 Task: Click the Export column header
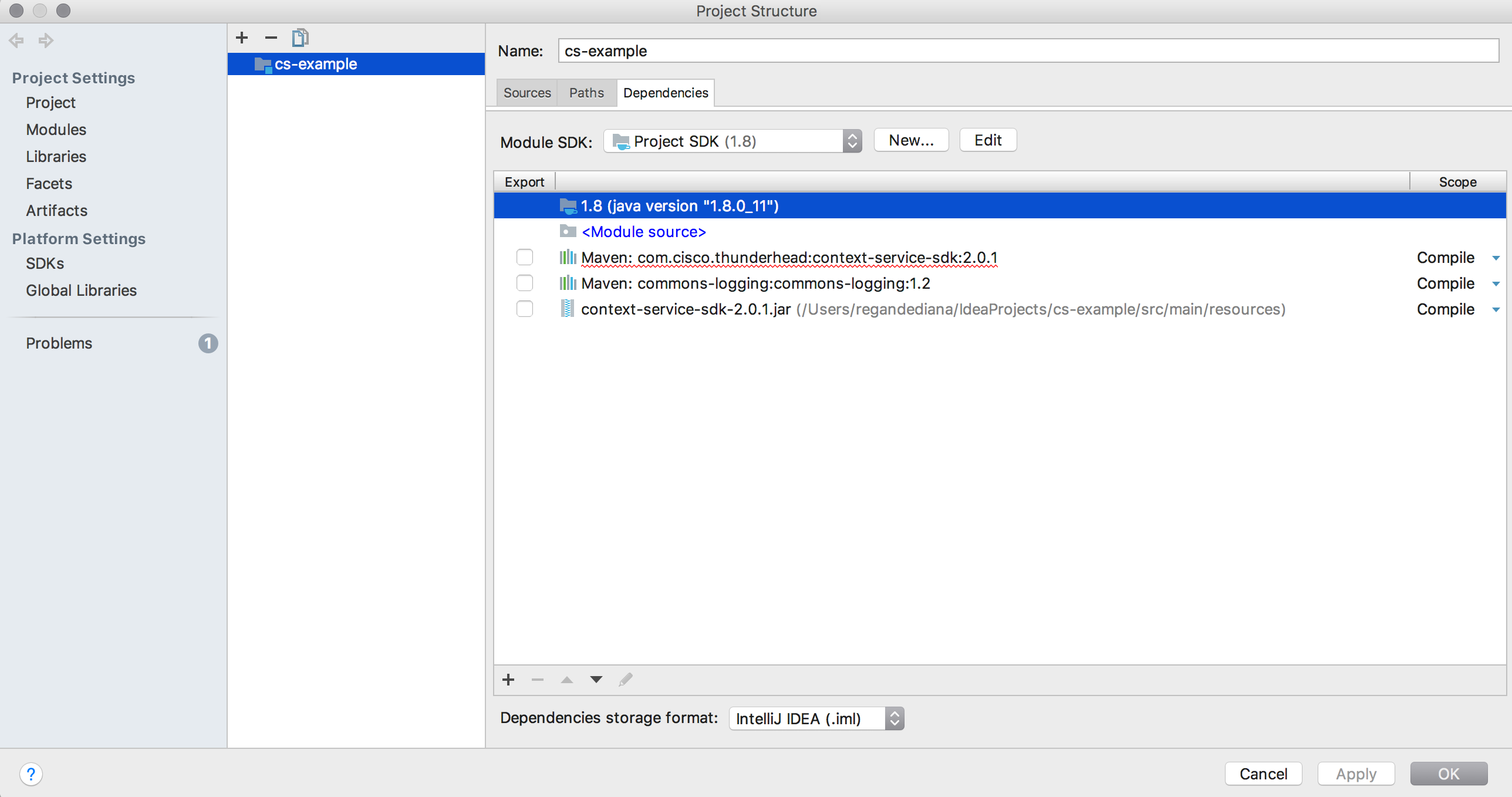point(524,182)
